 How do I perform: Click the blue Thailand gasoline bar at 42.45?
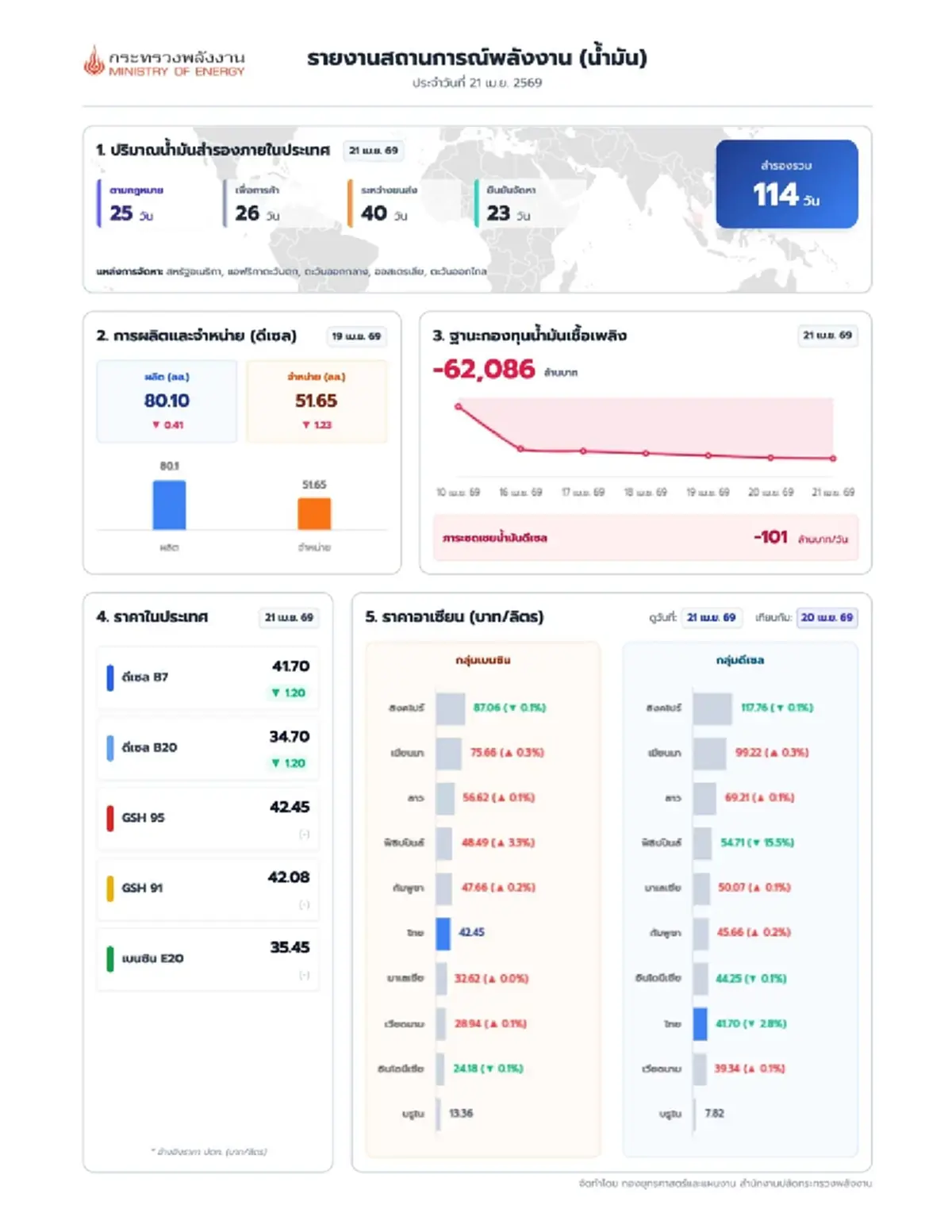pyautogui.click(x=443, y=933)
